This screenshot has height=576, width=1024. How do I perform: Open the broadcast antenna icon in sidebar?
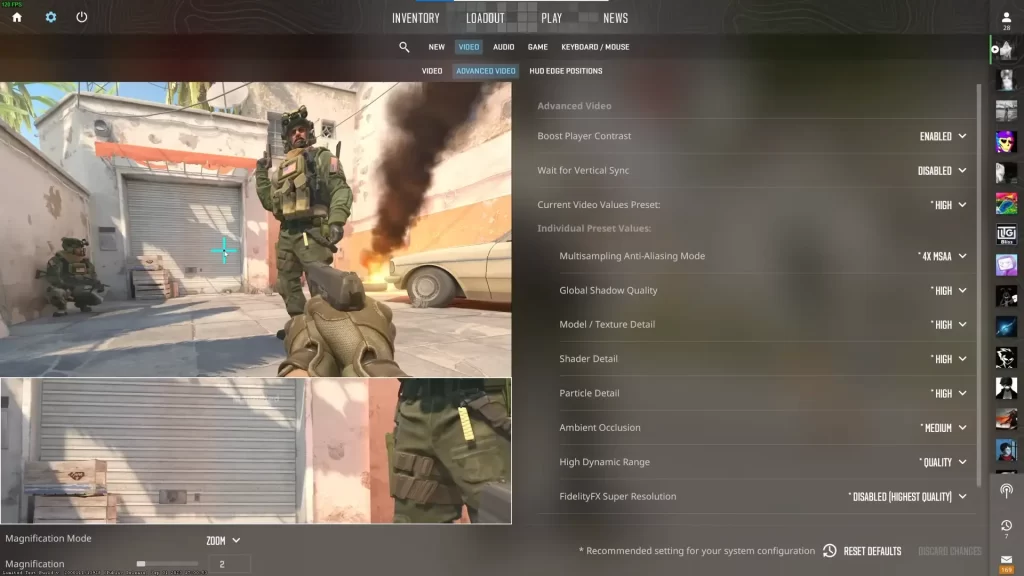click(1006, 490)
